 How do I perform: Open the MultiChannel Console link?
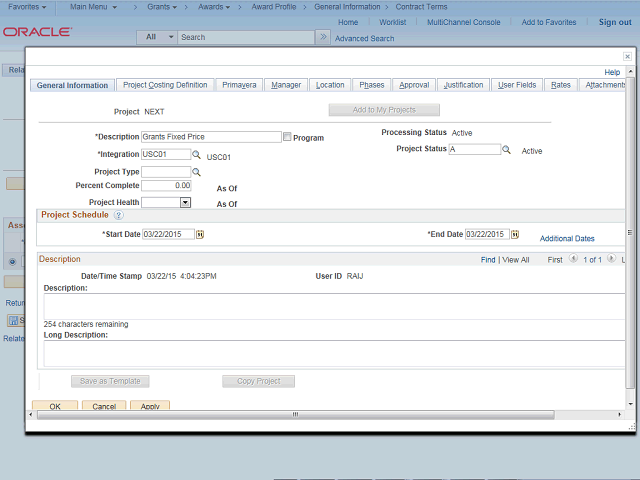(464, 22)
